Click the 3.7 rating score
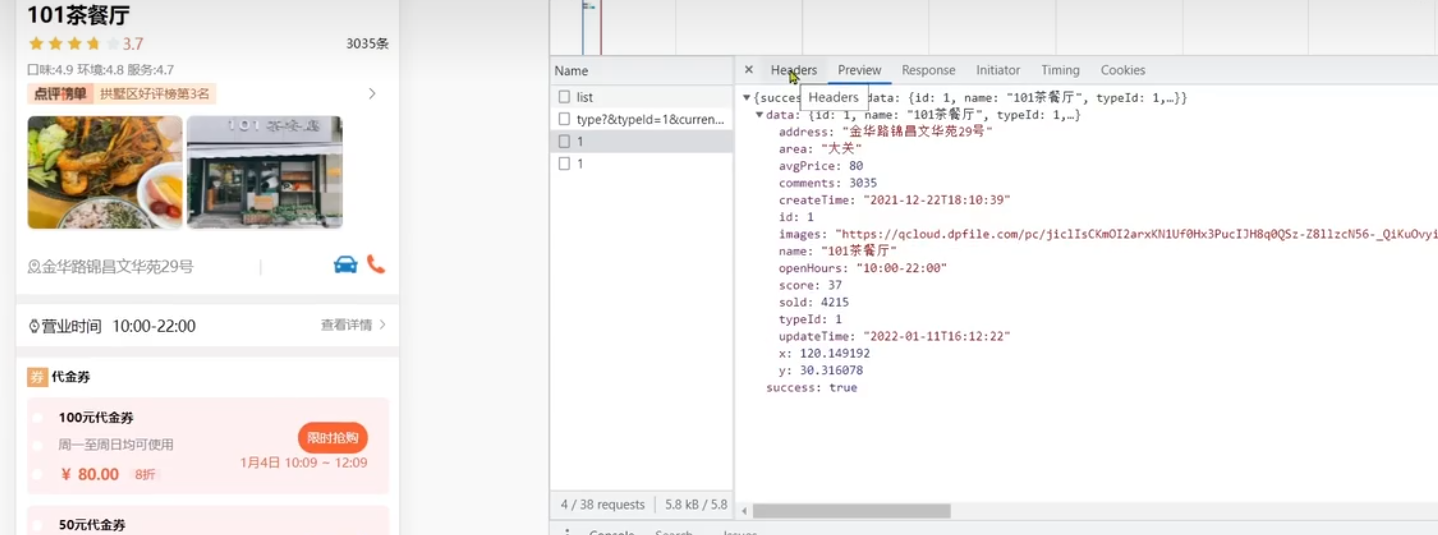This screenshot has width=1438, height=535. point(133,44)
